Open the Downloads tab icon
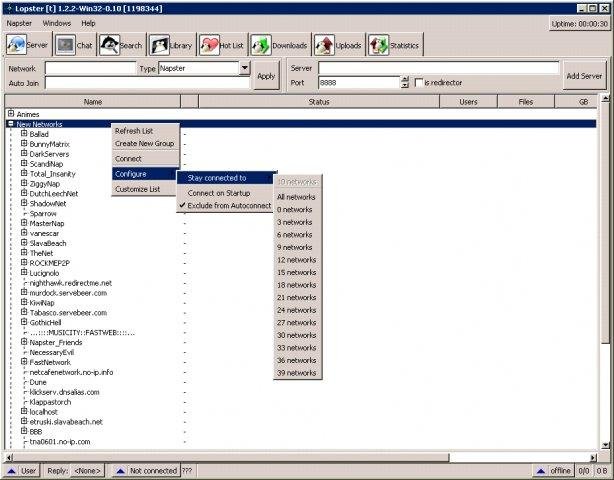The image size is (614, 480). coord(261,45)
